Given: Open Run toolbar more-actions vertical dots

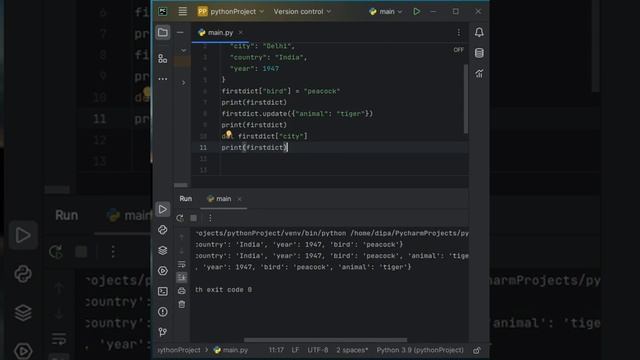Looking at the screenshot, I should (x=210, y=218).
